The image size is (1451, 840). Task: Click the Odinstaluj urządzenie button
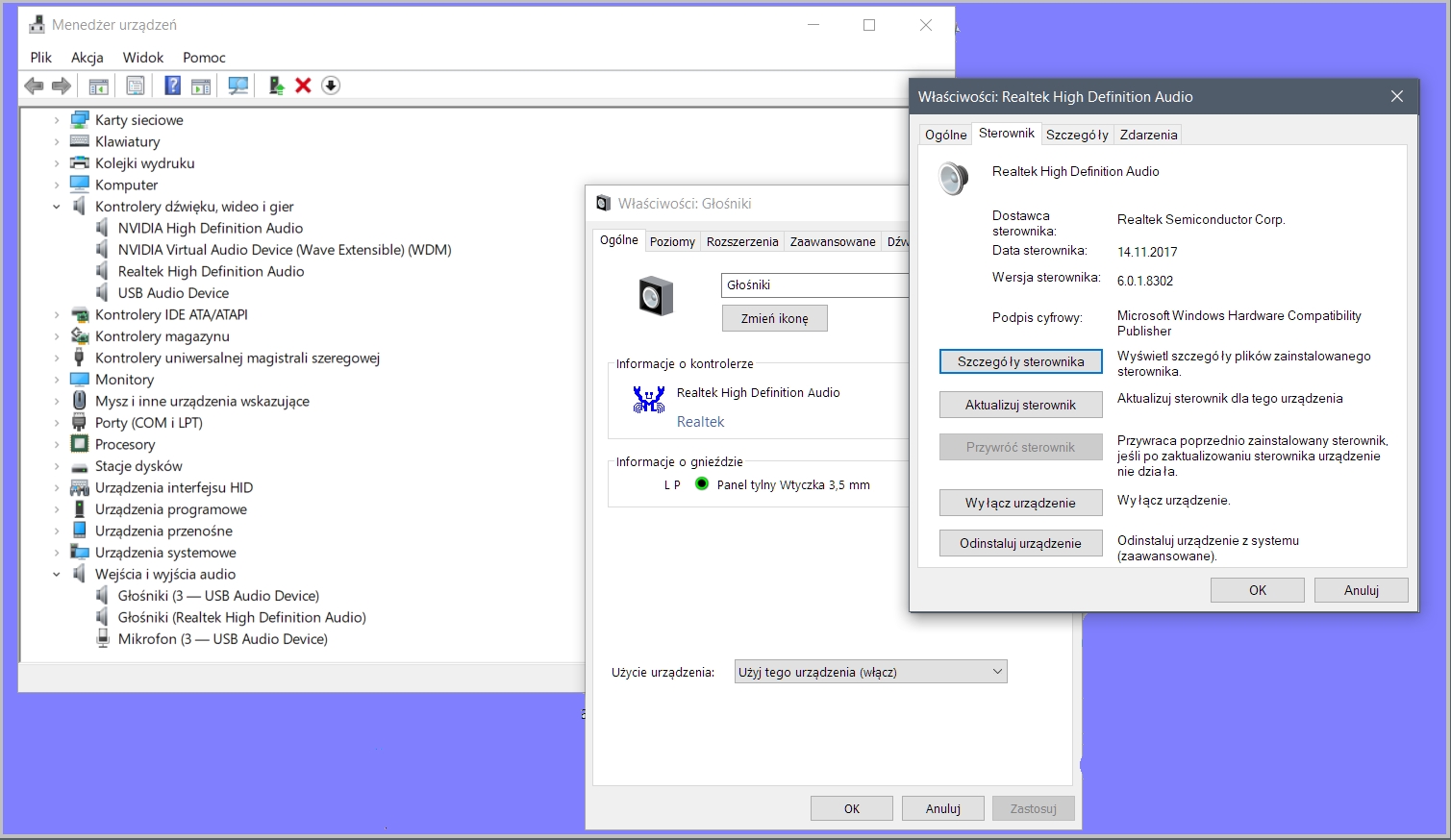coord(1020,543)
